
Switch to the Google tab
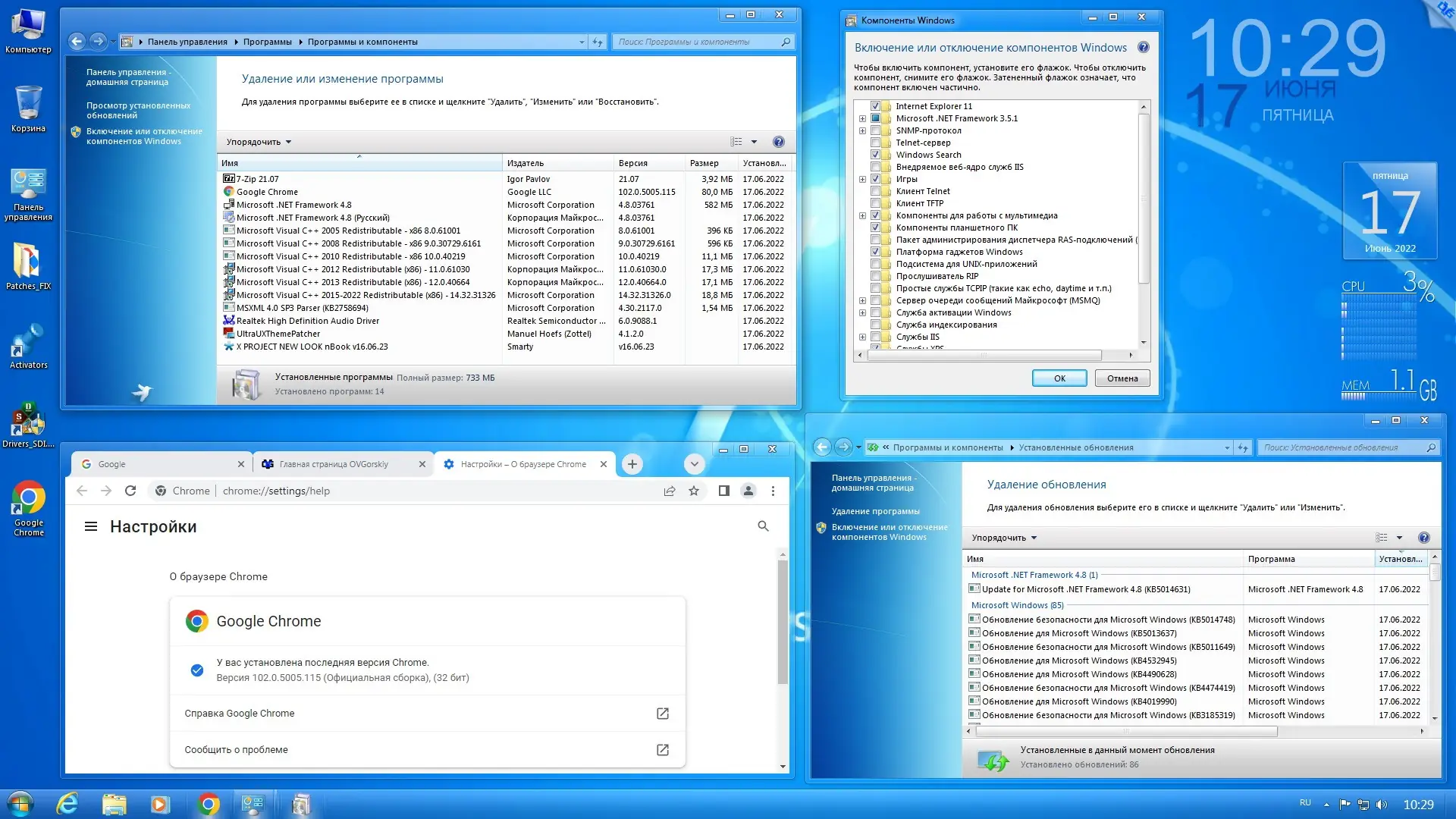point(159,464)
